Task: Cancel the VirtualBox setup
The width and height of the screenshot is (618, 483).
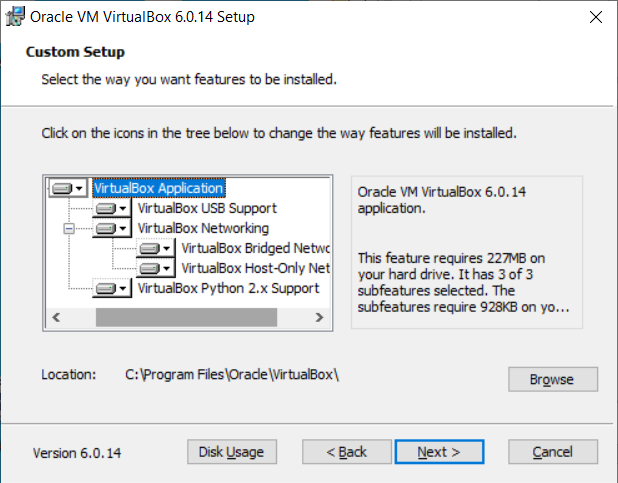Action: pyautogui.click(x=552, y=452)
